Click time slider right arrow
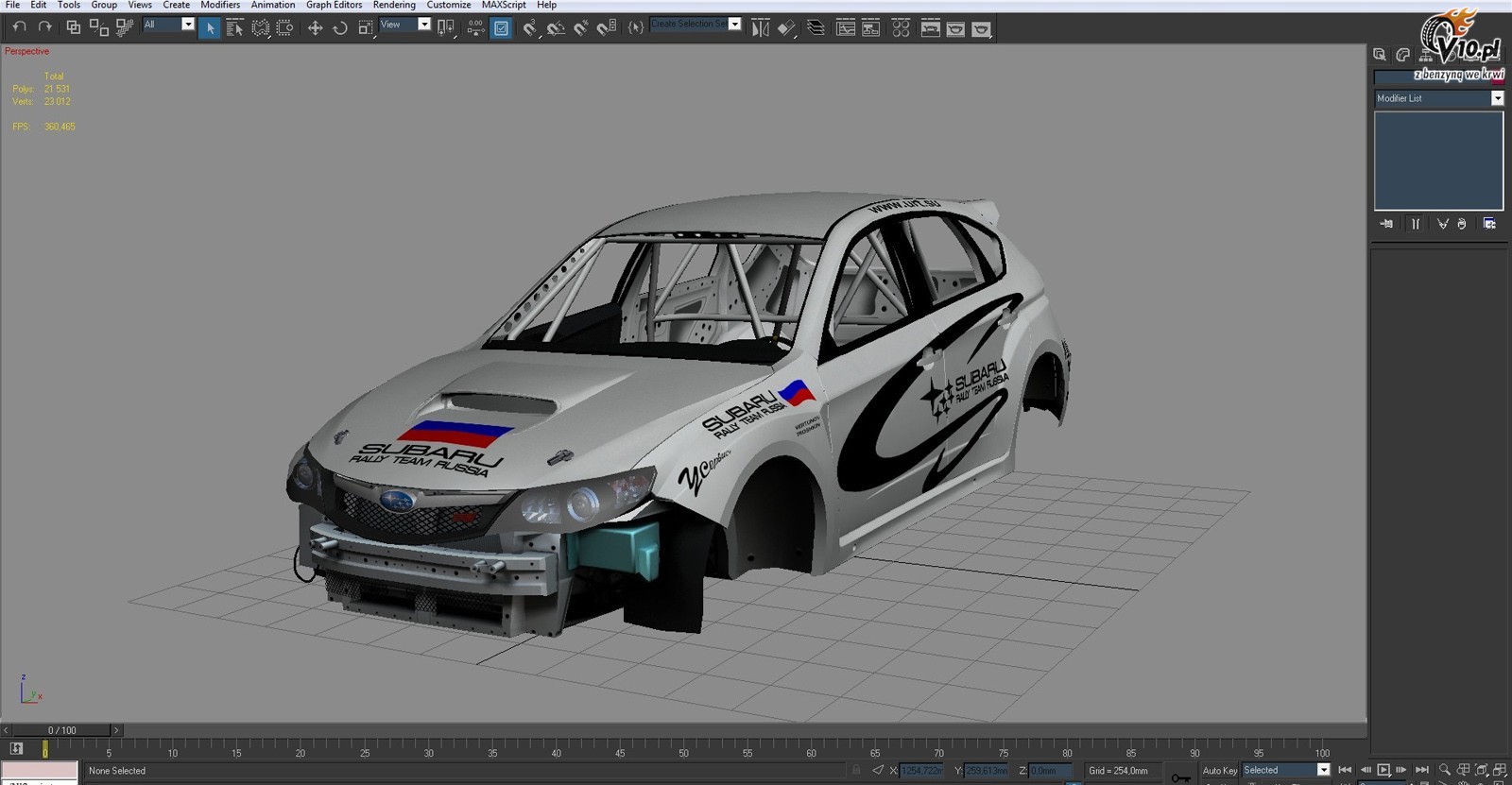The height and width of the screenshot is (785, 1512). click(116, 730)
